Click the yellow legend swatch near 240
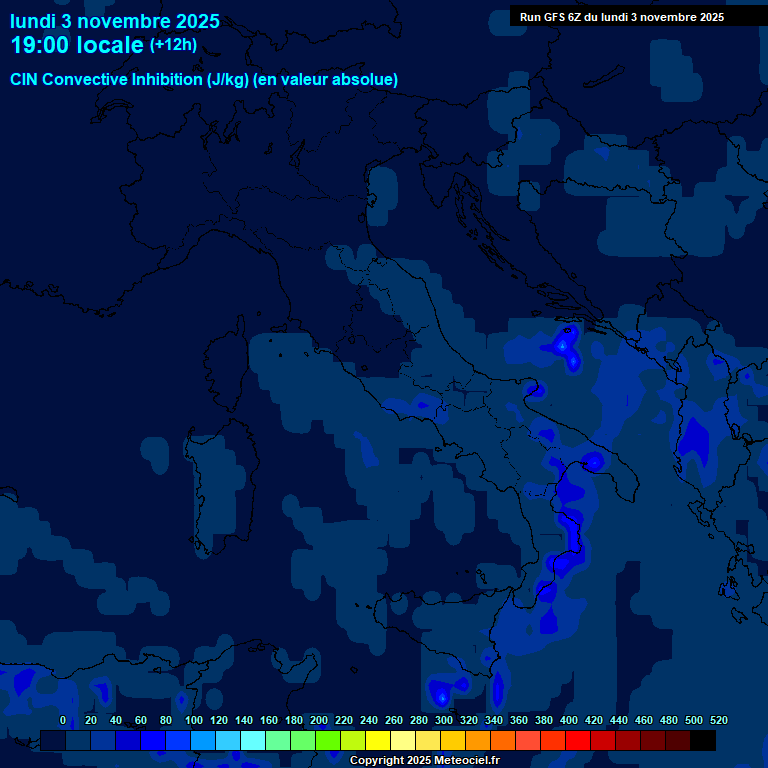 pyautogui.click(x=378, y=741)
